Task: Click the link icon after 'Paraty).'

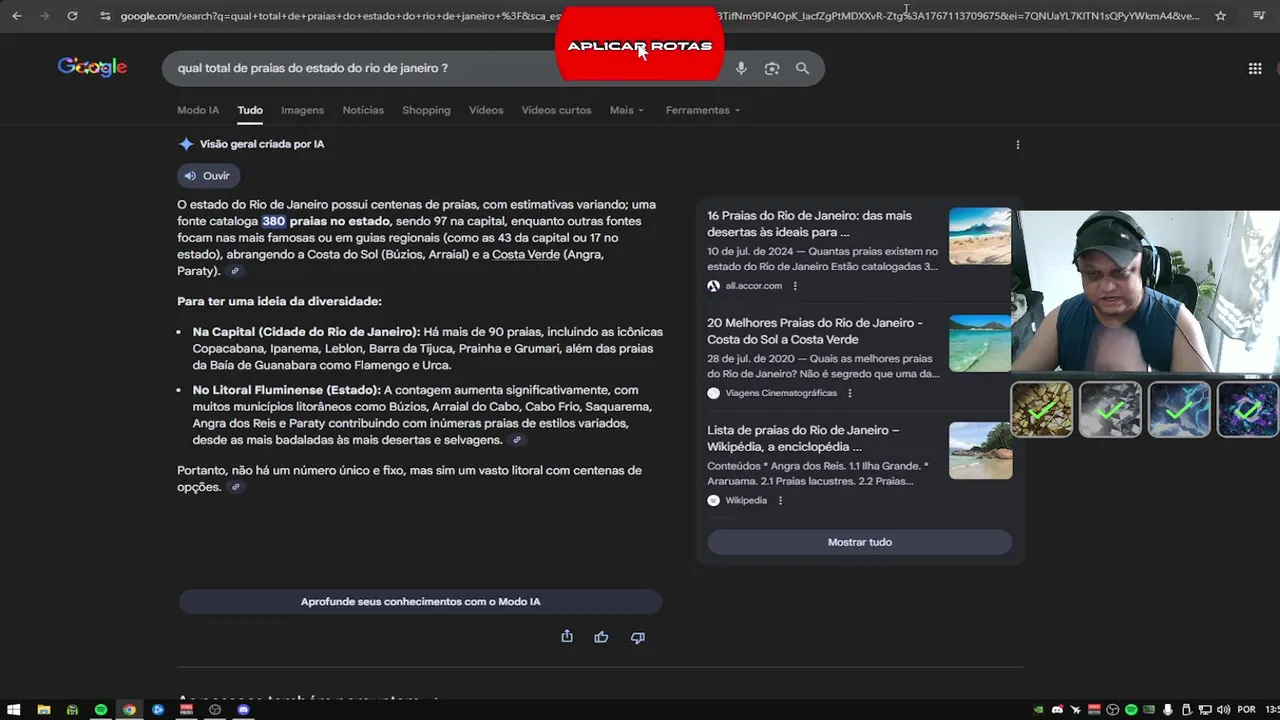Action: coord(235,271)
